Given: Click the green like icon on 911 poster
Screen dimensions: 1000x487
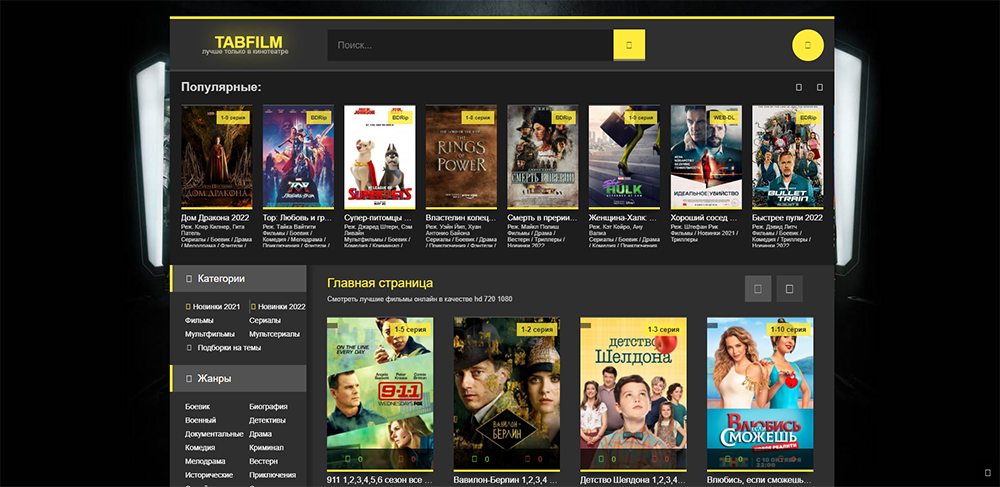Looking at the screenshot, I should pyautogui.click(x=348, y=459).
